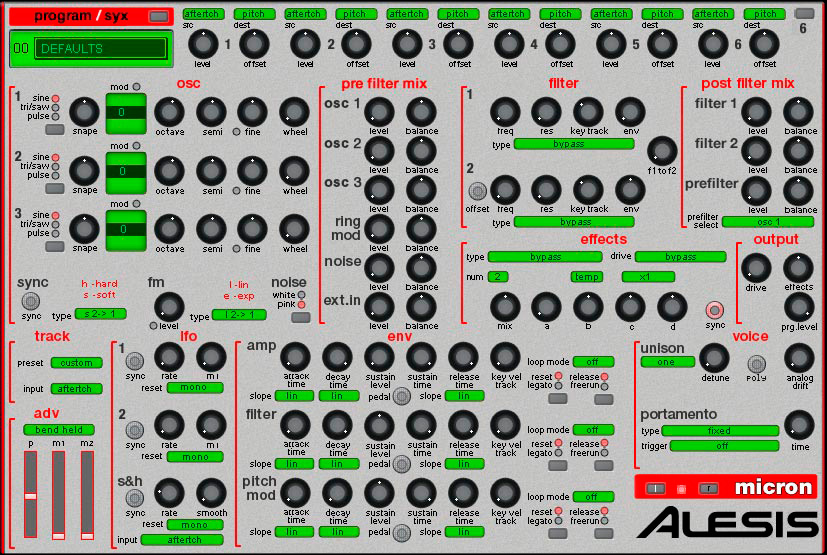
Task: Click the filter env release time knob
Action: point(463,425)
